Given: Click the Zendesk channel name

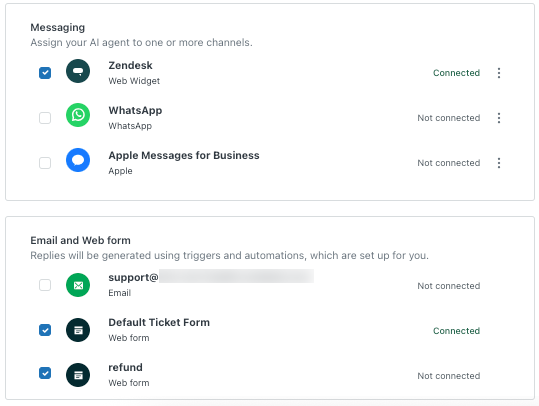Looking at the screenshot, I should pos(130,65).
